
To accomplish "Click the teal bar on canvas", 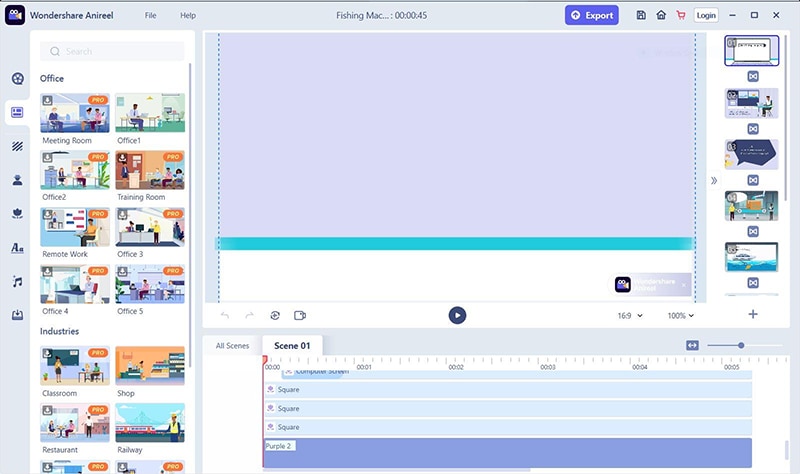I will click(456, 243).
